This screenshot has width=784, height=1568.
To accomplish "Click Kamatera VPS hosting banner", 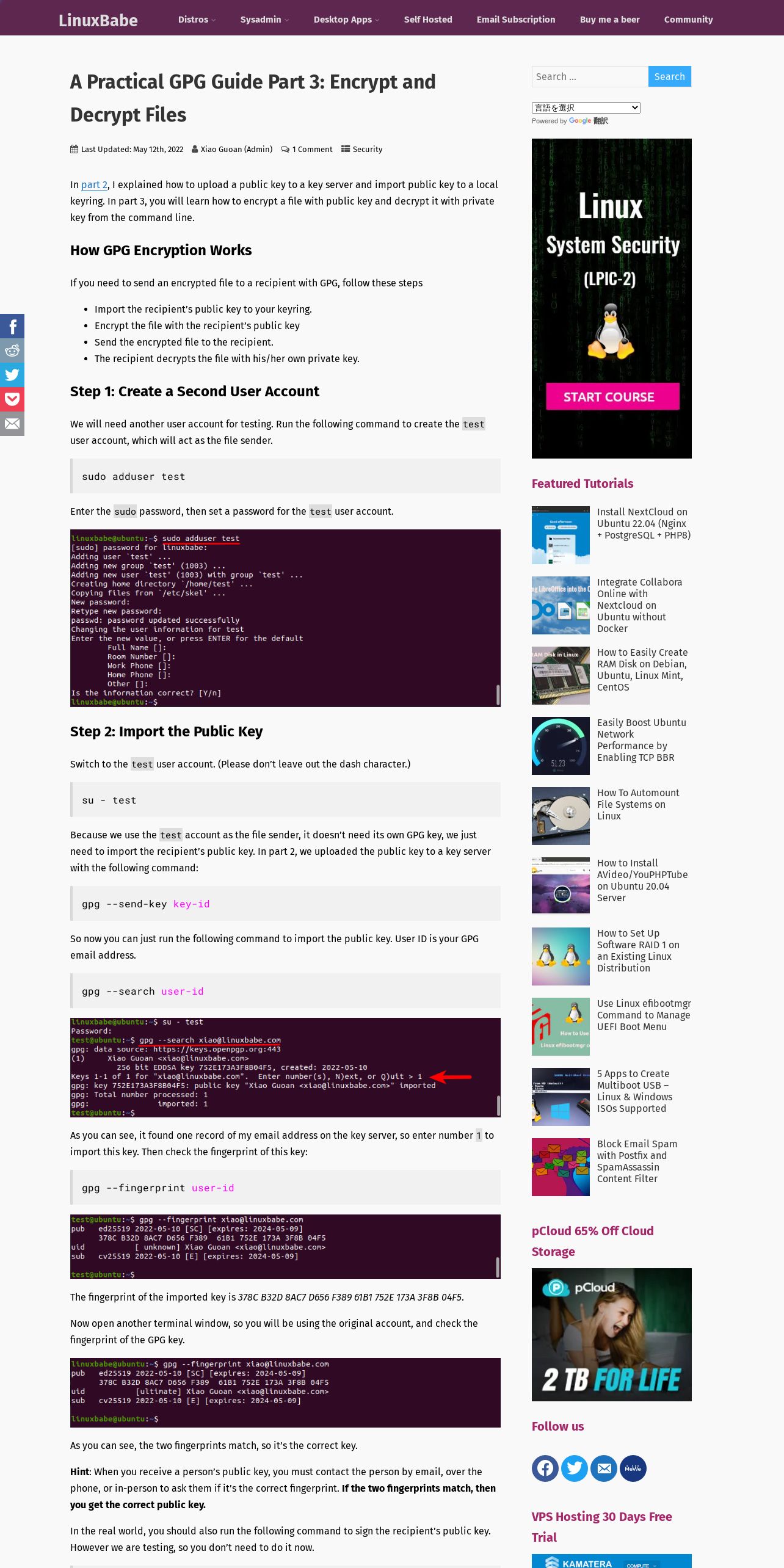I will pyautogui.click(x=612, y=1561).
